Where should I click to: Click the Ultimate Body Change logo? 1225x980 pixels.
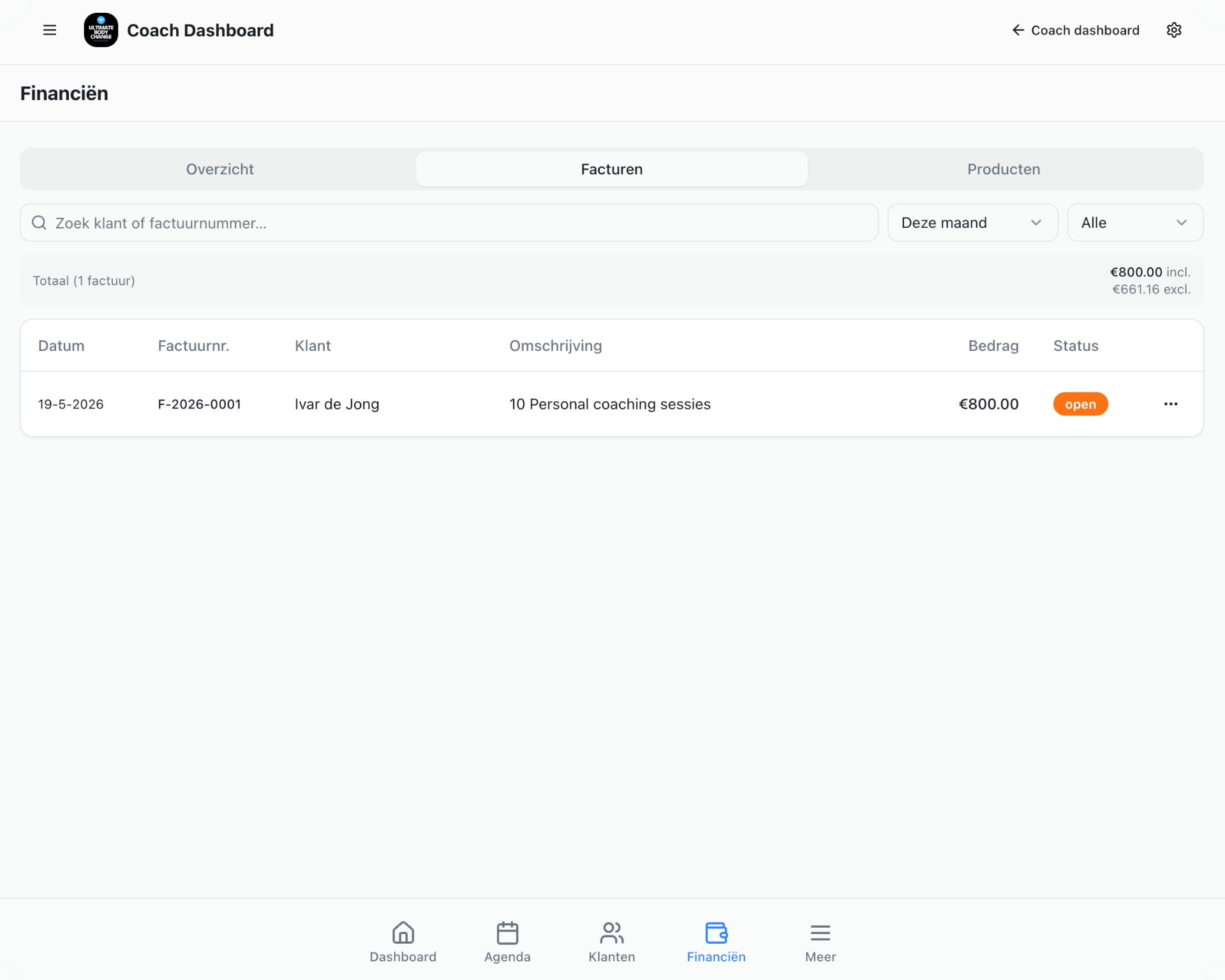coord(101,30)
